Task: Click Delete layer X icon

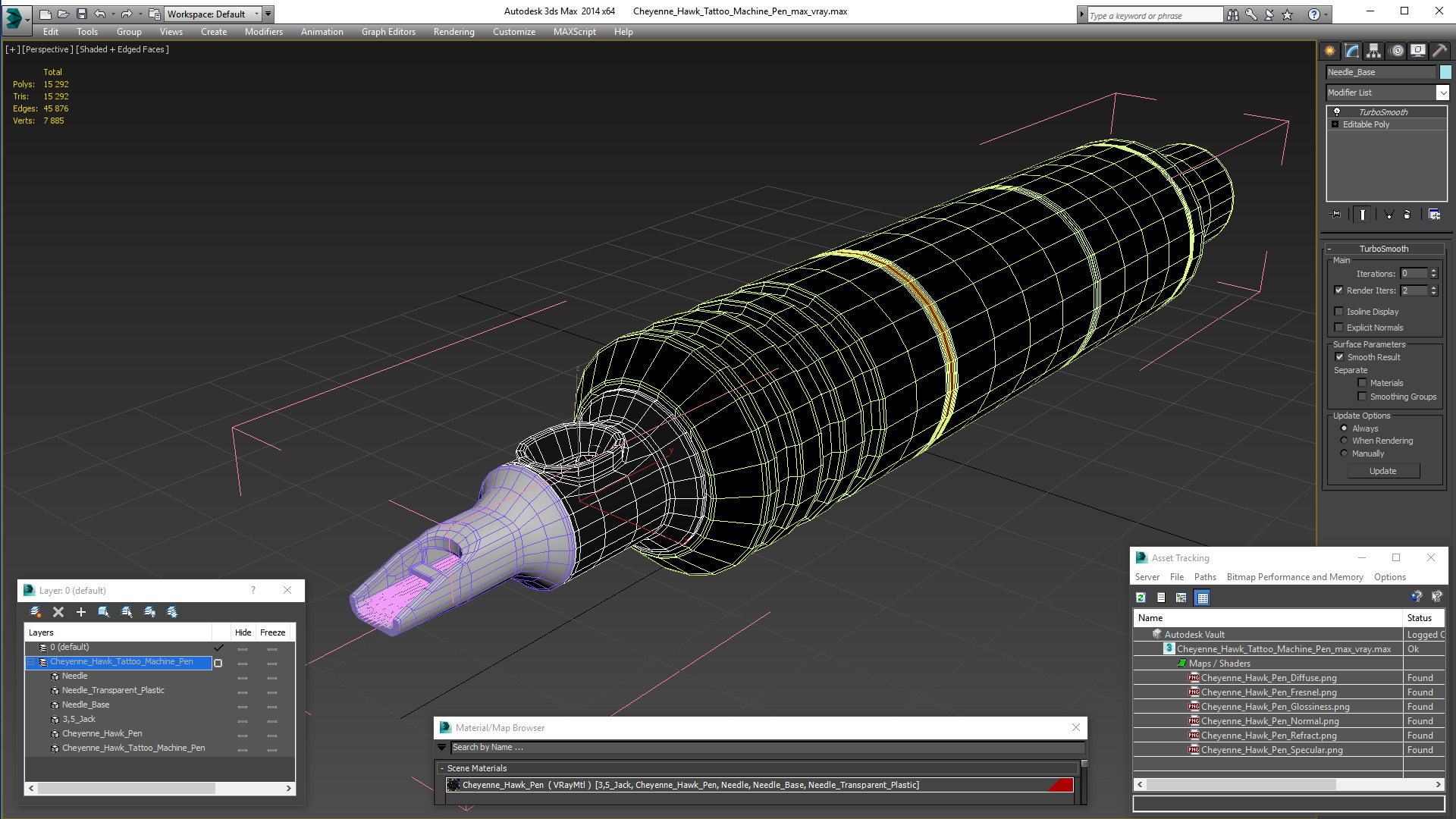Action: [58, 612]
